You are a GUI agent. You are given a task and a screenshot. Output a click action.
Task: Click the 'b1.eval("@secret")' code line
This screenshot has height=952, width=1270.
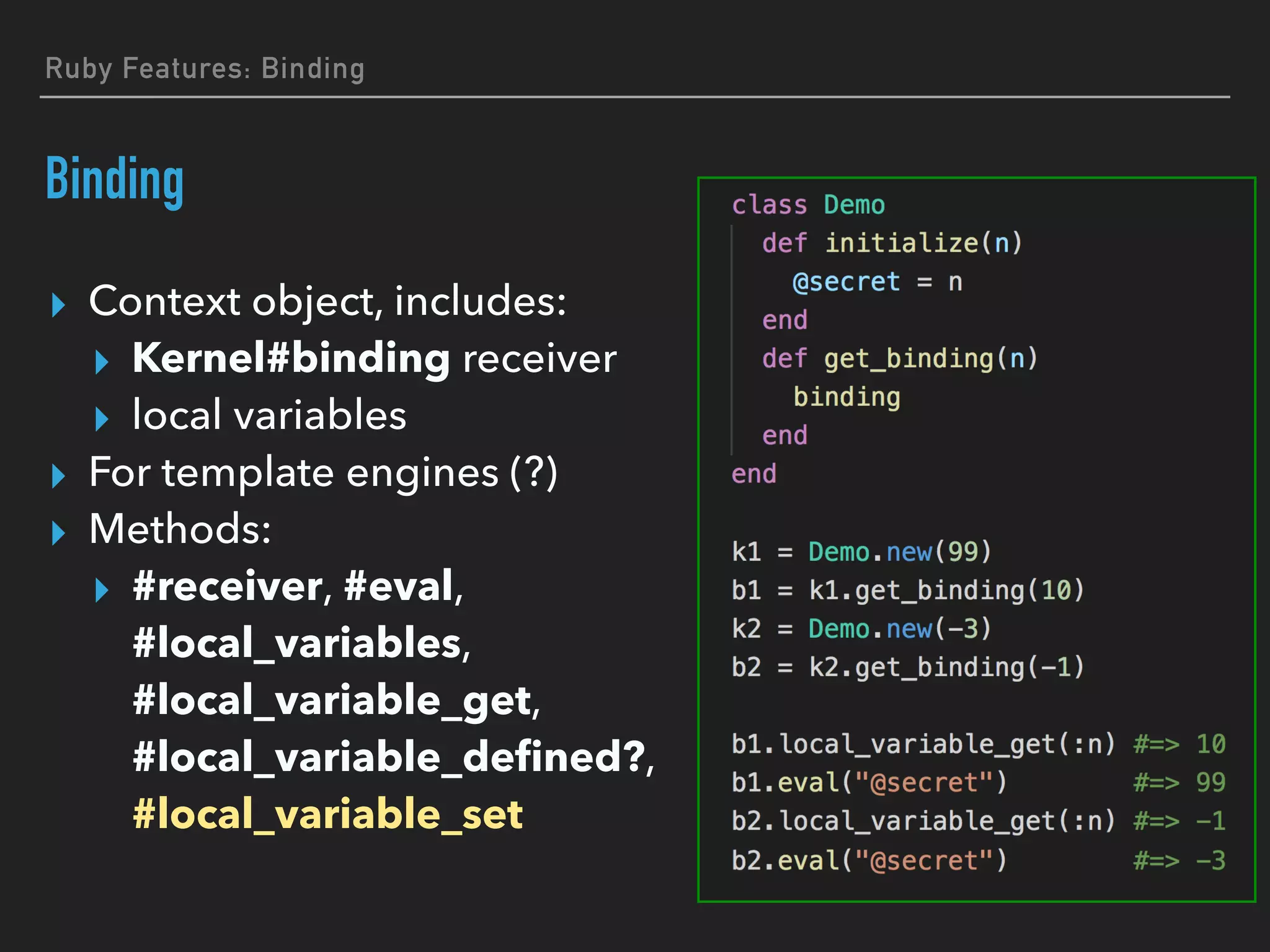(x=869, y=783)
